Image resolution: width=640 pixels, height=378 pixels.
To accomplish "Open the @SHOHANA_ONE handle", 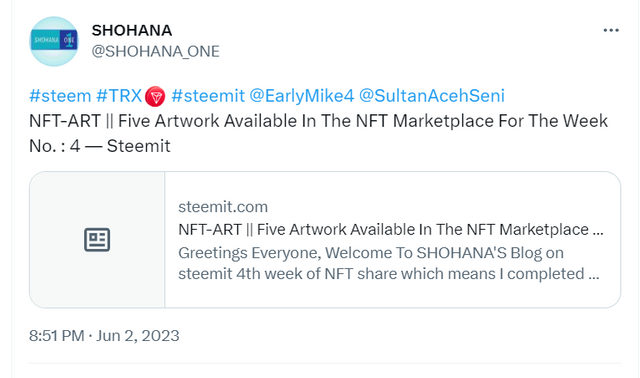I will [x=156, y=51].
